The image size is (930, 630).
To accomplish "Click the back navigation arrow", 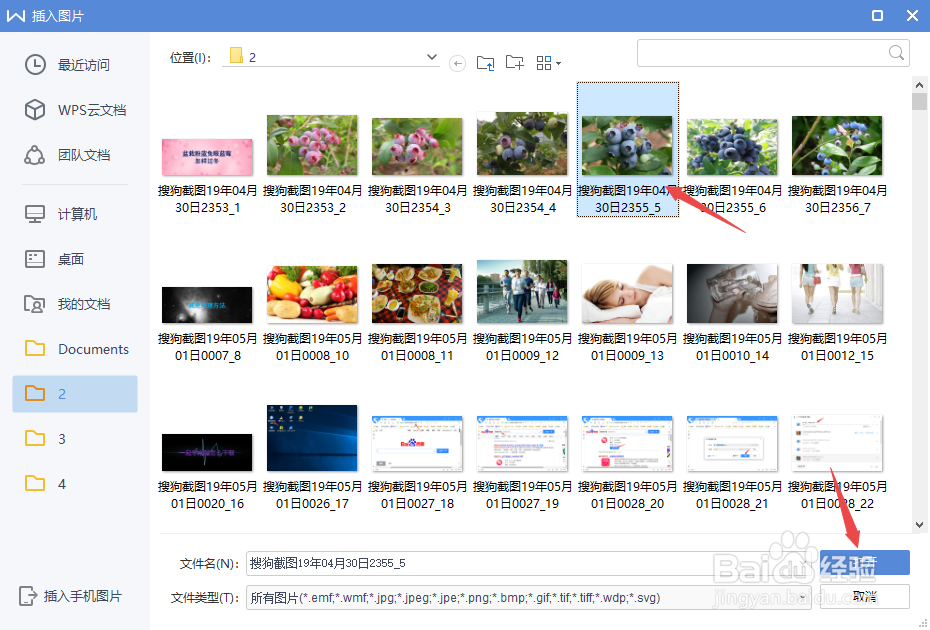I will pos(457,63).
